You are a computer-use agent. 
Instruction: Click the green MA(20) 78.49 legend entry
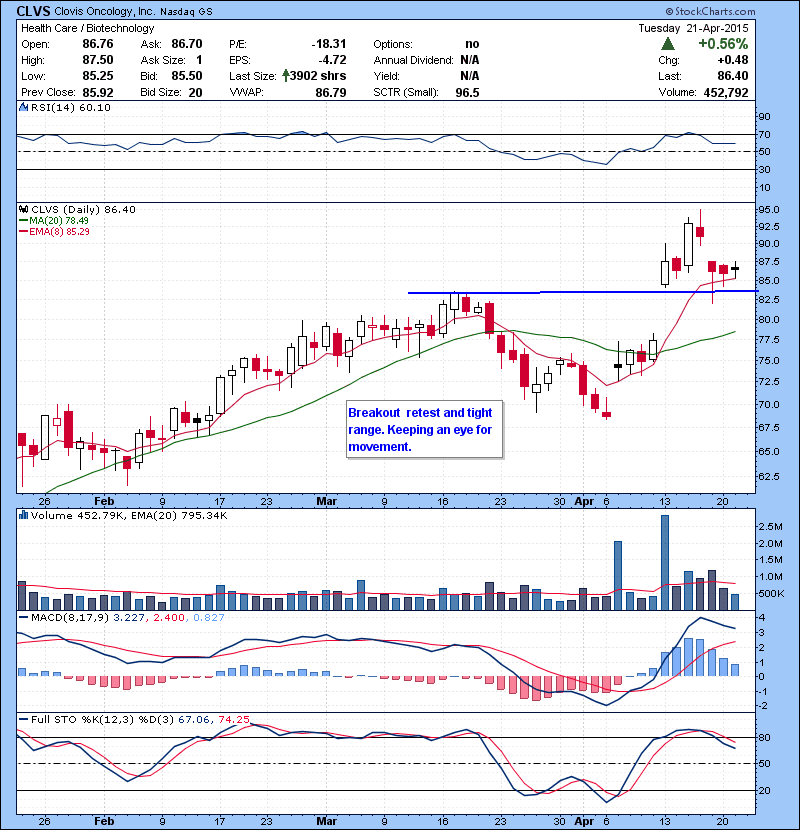tap(53, 220)
